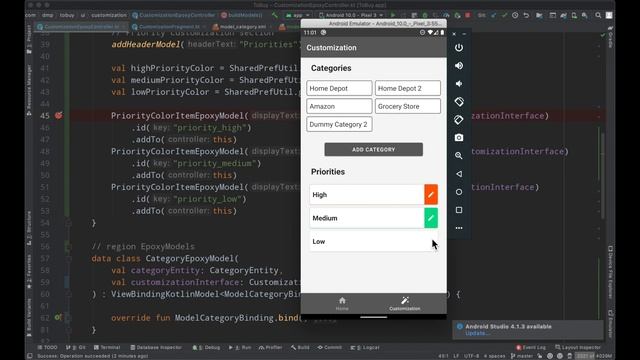Viewport: 640px width, 360px height.
Task: Click the buildModels() breadcrumb item
Action: point(241,15)
